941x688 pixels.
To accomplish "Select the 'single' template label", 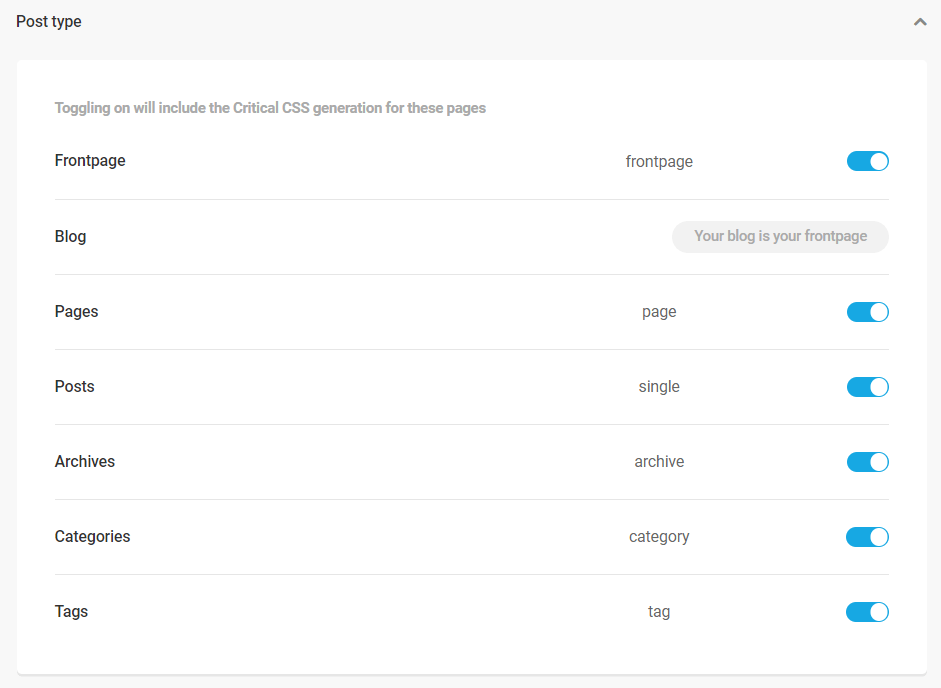I will pyautogui.click(x=659, y=386).
